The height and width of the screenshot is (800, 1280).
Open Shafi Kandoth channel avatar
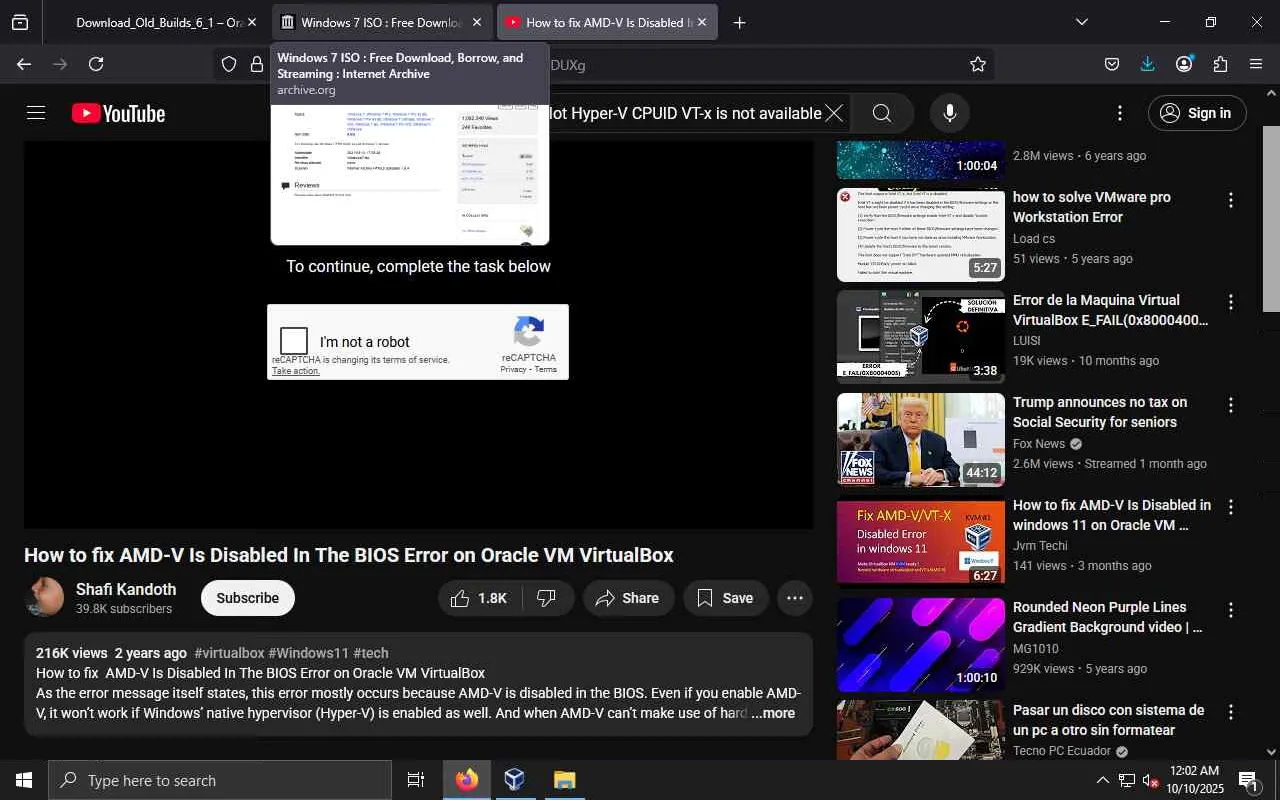point(44,597)
